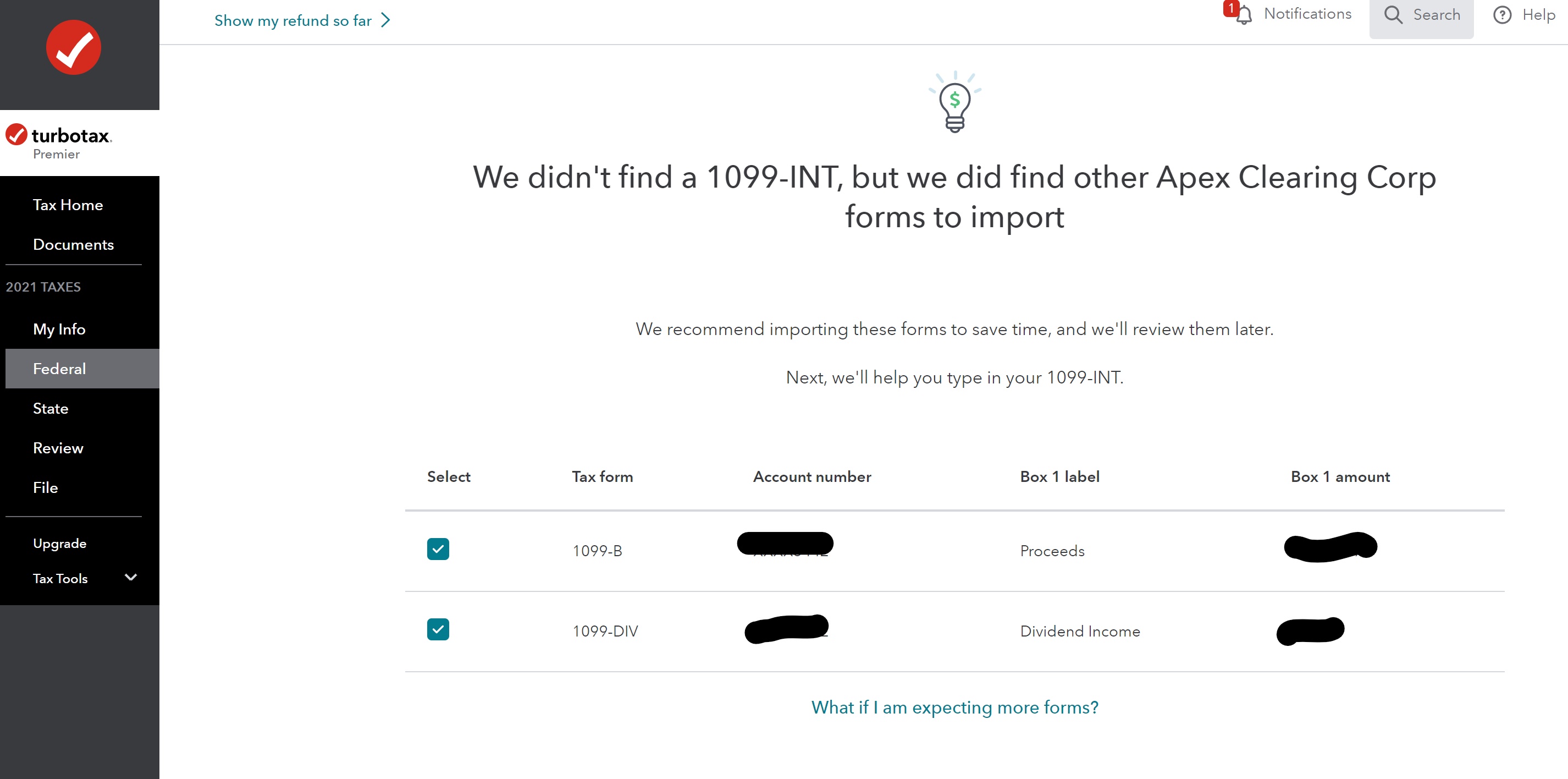Click the notifications bell icon
Image resolution: width=1568 pixels, height=779 pixels.
1244,15
